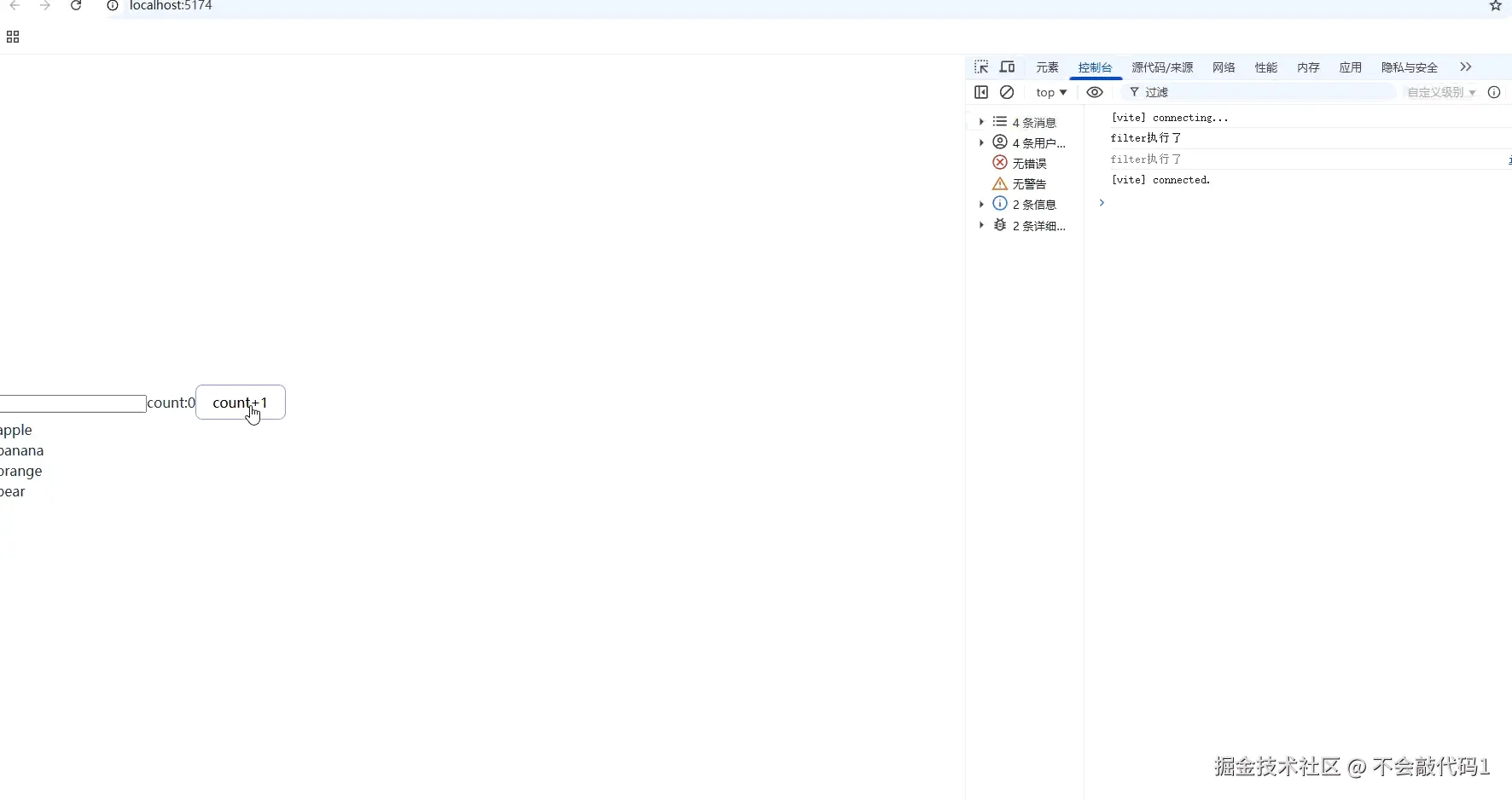Click the banana list item
Image resolution: width=1512 pixels, height=800 pixels.
tap(22, 450)
